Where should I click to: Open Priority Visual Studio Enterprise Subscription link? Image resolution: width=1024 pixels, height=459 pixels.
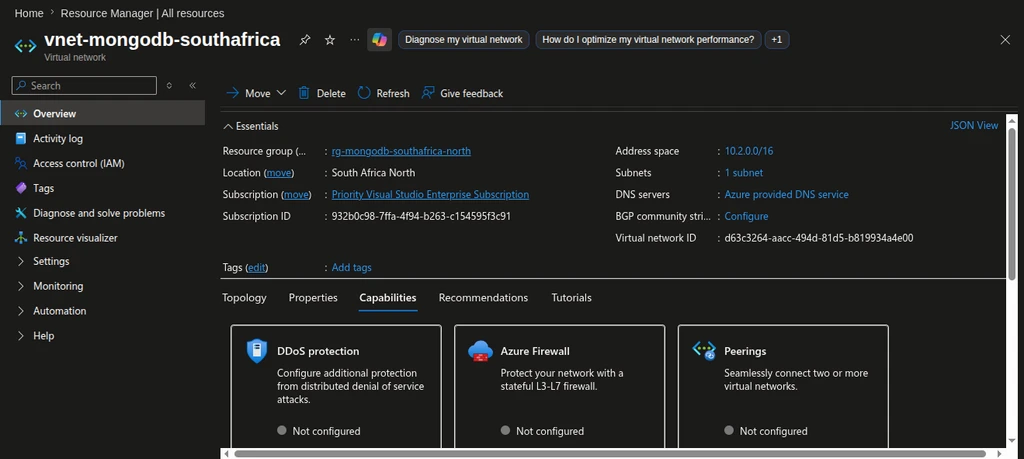point(430,195)
